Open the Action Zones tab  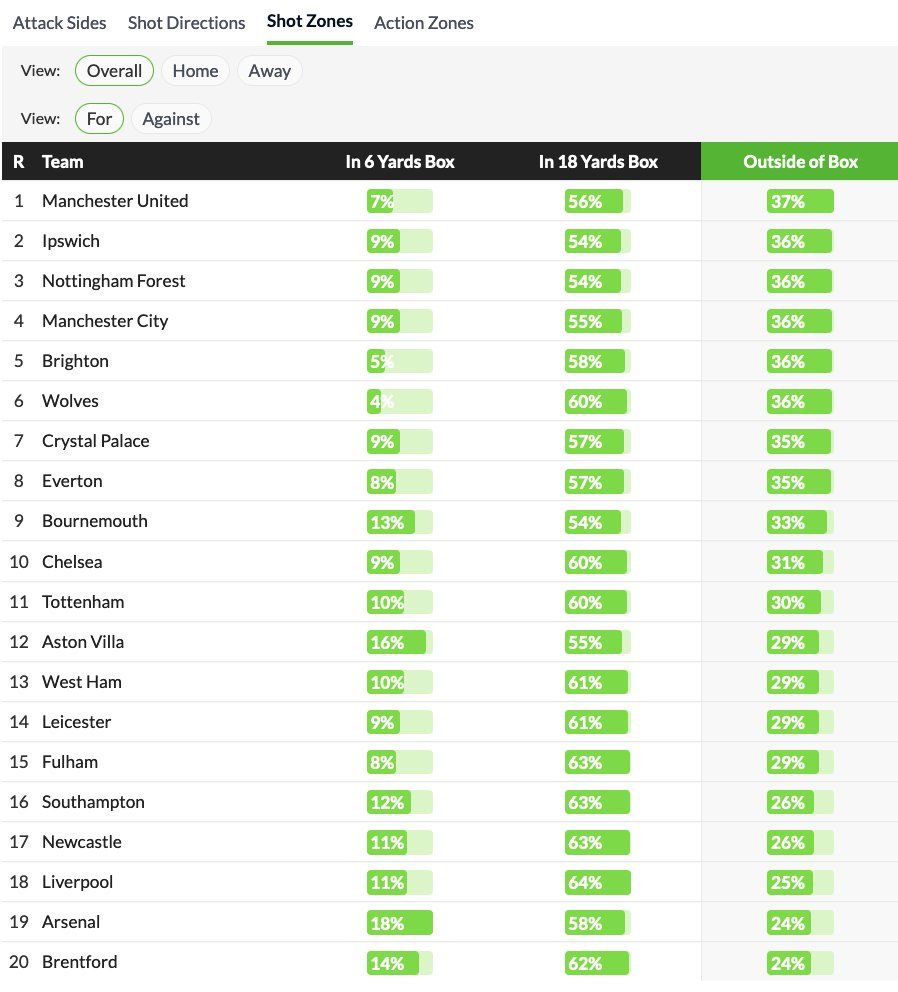[x=423, y=23]
